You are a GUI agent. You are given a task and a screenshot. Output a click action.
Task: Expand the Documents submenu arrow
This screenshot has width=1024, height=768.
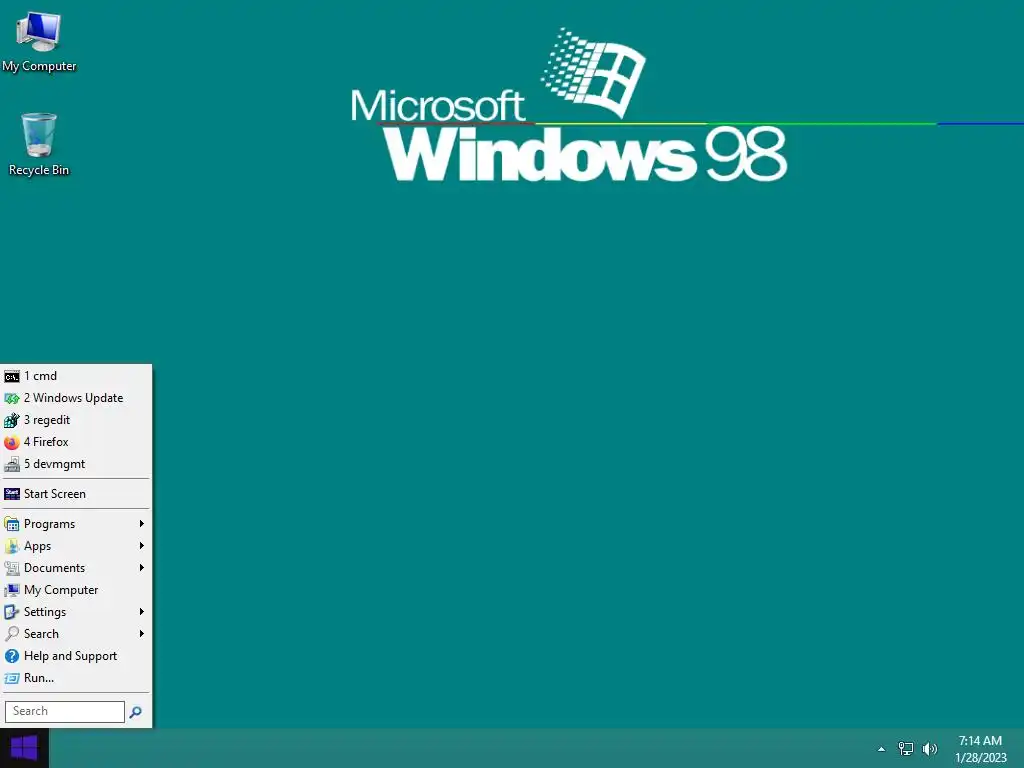point(142,568)
